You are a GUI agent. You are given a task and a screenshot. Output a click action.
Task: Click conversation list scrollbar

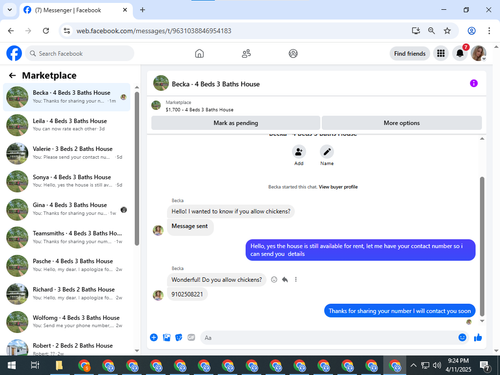pyautogui.click(x=137, y=168)
